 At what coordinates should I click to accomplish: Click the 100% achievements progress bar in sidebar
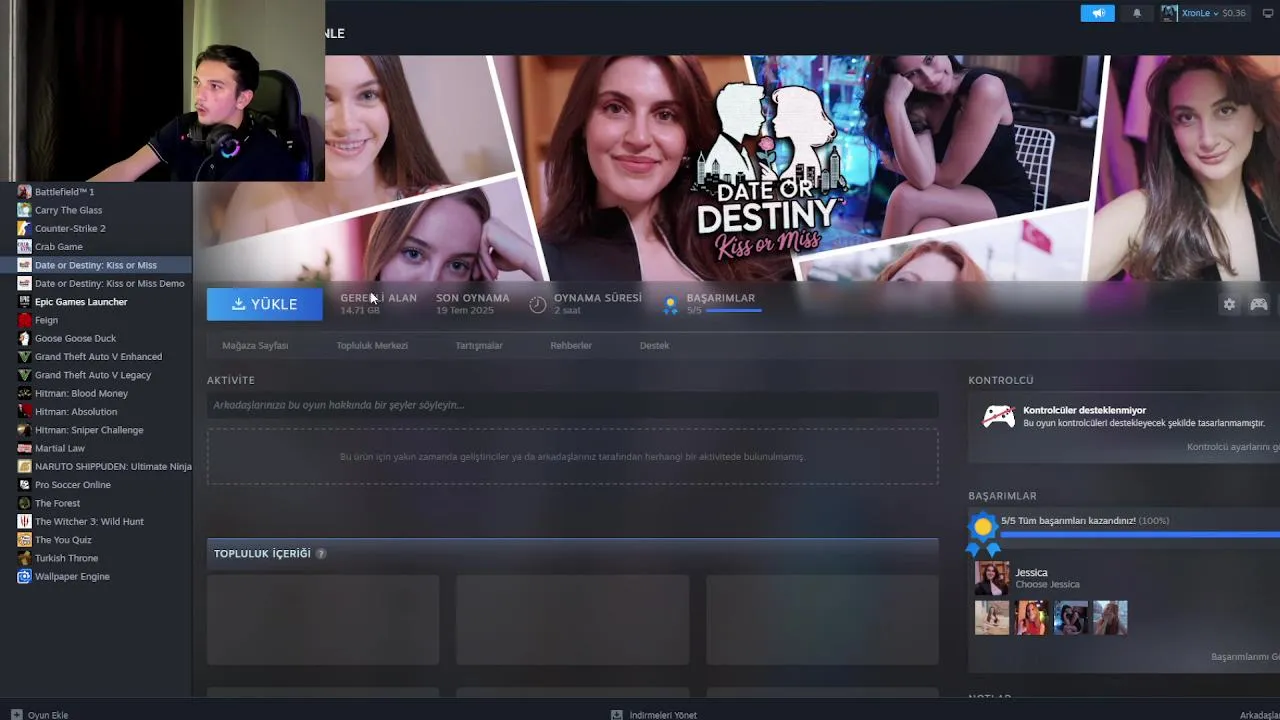click(x=1140, y=535)
